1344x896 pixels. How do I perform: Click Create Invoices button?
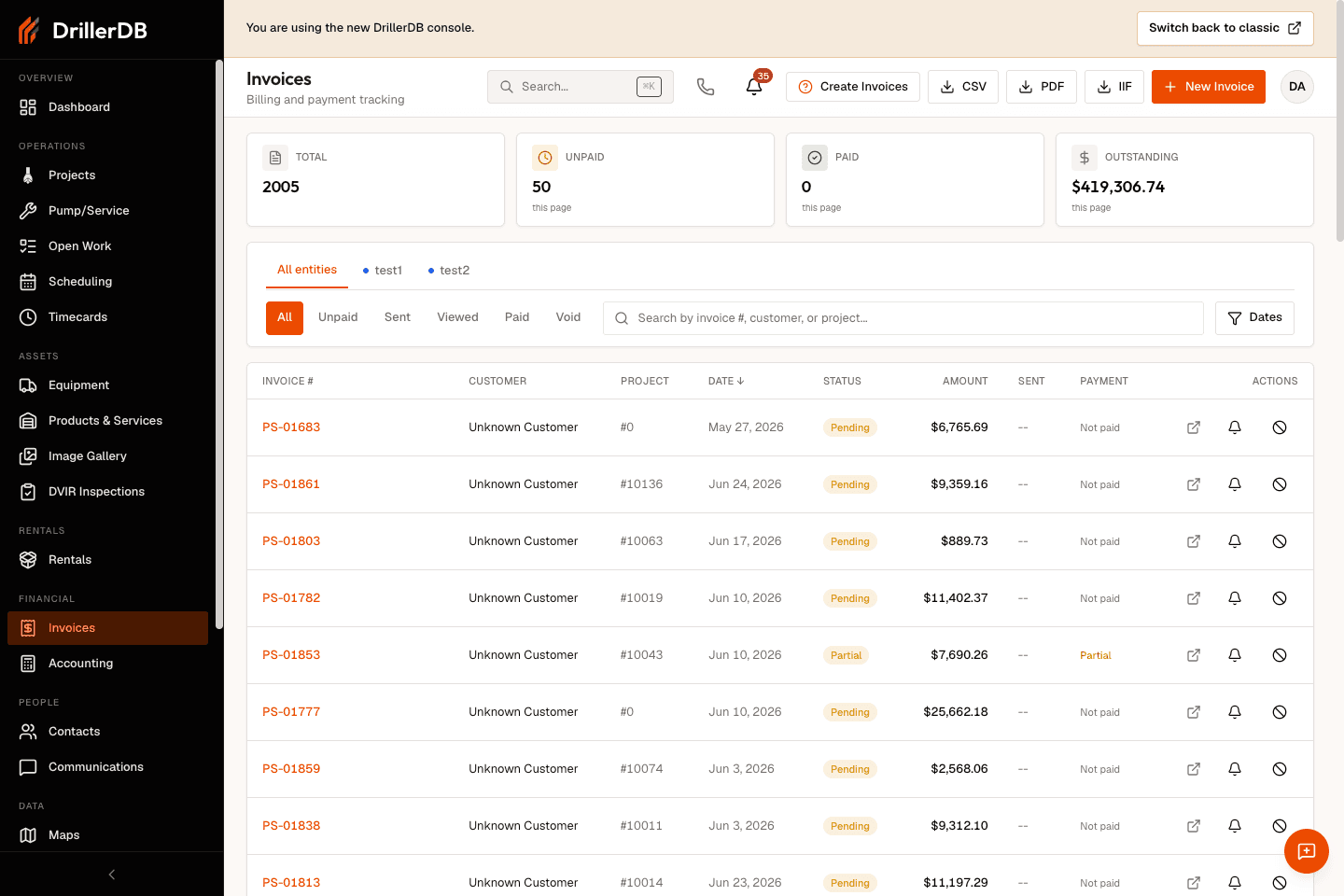coord(853,87)
